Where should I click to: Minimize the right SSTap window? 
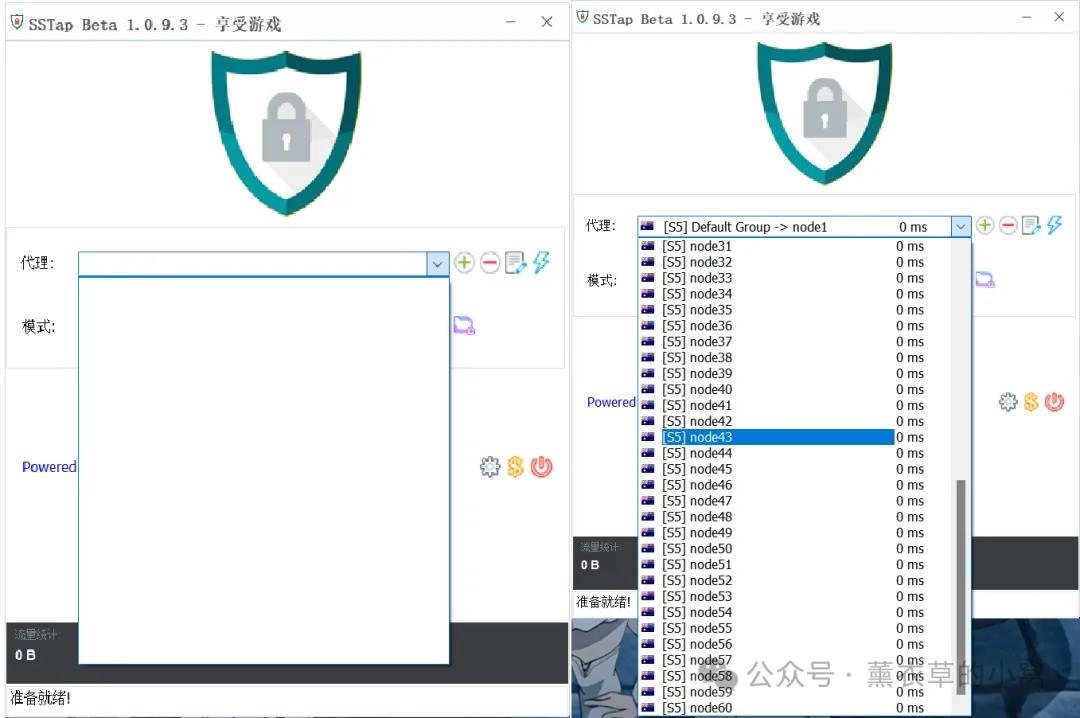click(x=1026, y=17)
